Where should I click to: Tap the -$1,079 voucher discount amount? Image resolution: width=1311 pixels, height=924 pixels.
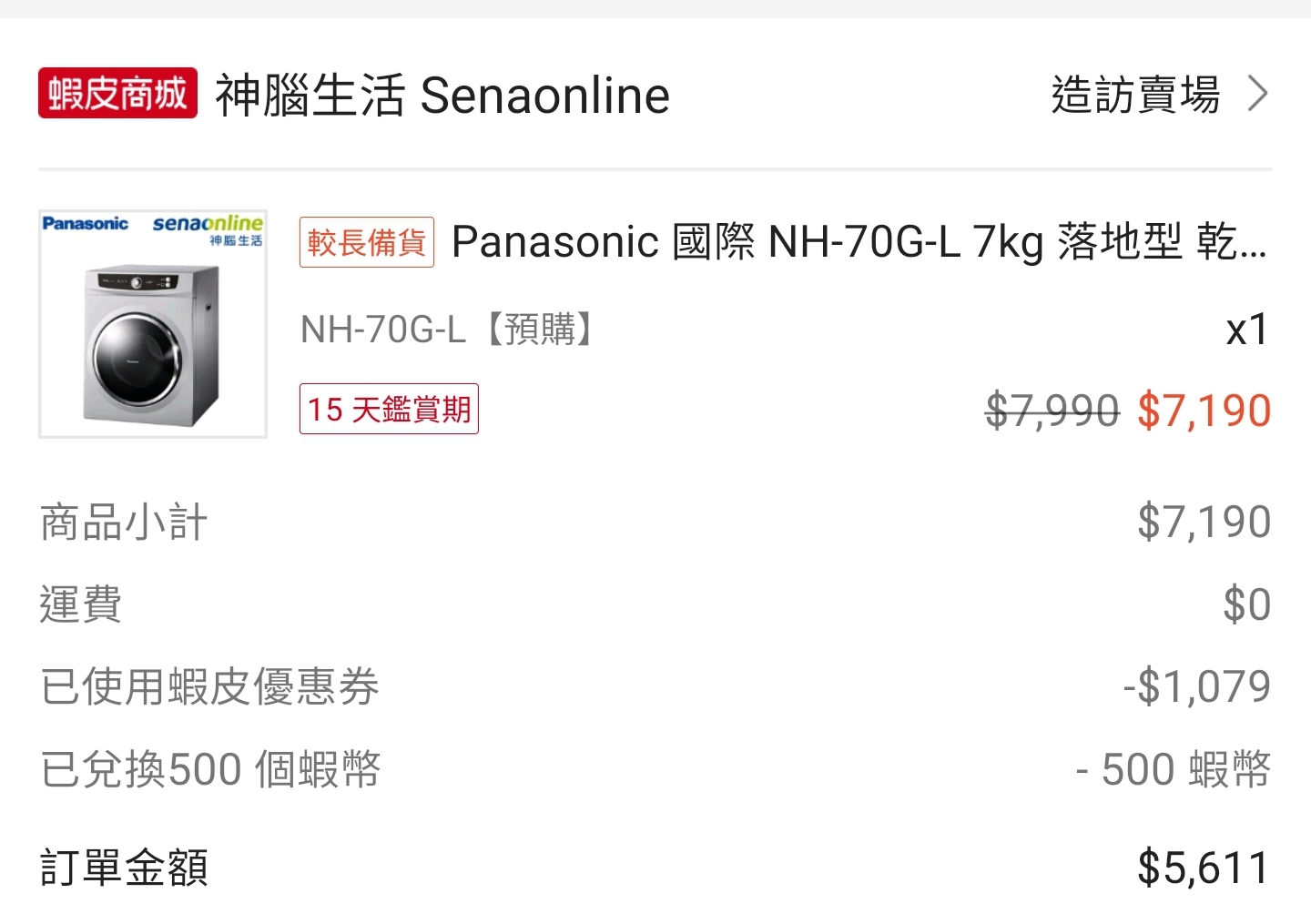(1196, 686)
